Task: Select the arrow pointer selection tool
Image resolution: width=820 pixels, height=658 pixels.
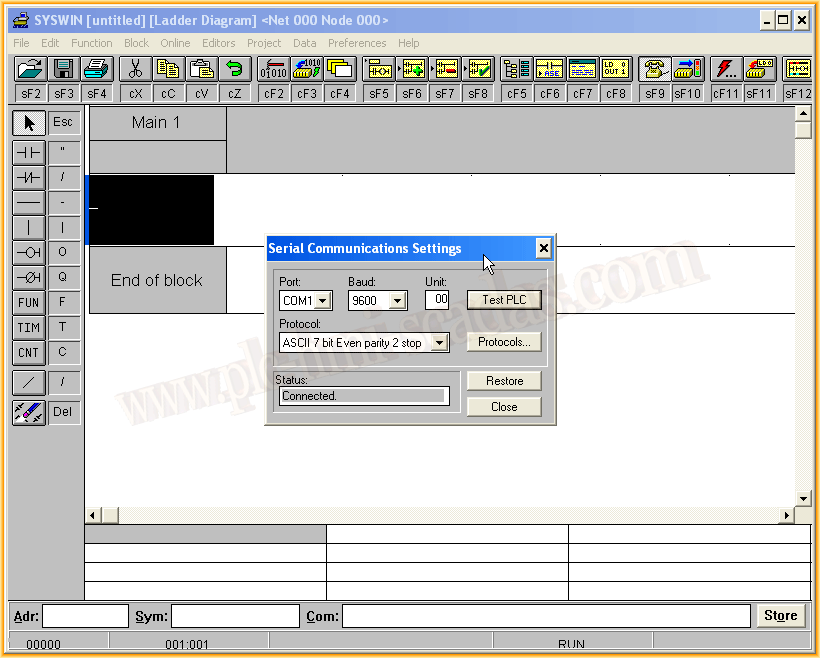Action: pos(28,123)
